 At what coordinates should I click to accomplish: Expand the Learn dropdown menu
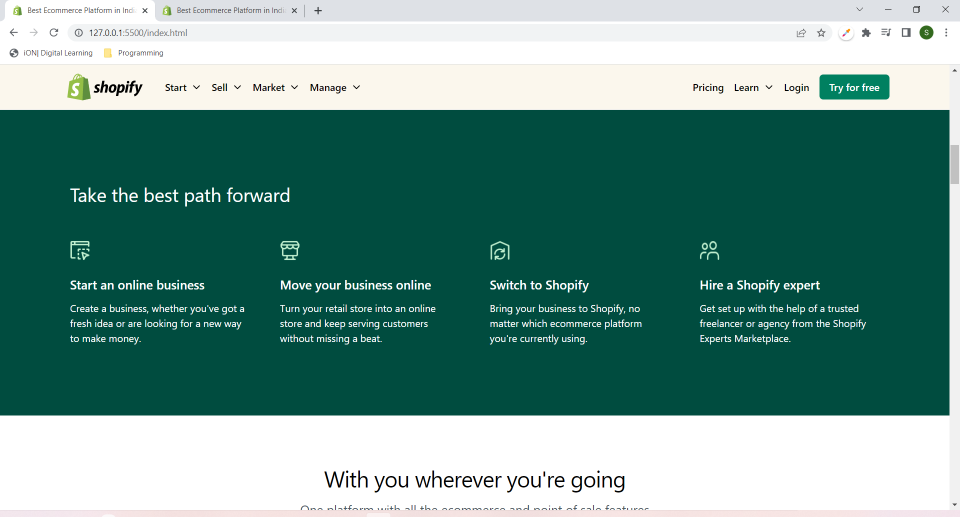753,88
